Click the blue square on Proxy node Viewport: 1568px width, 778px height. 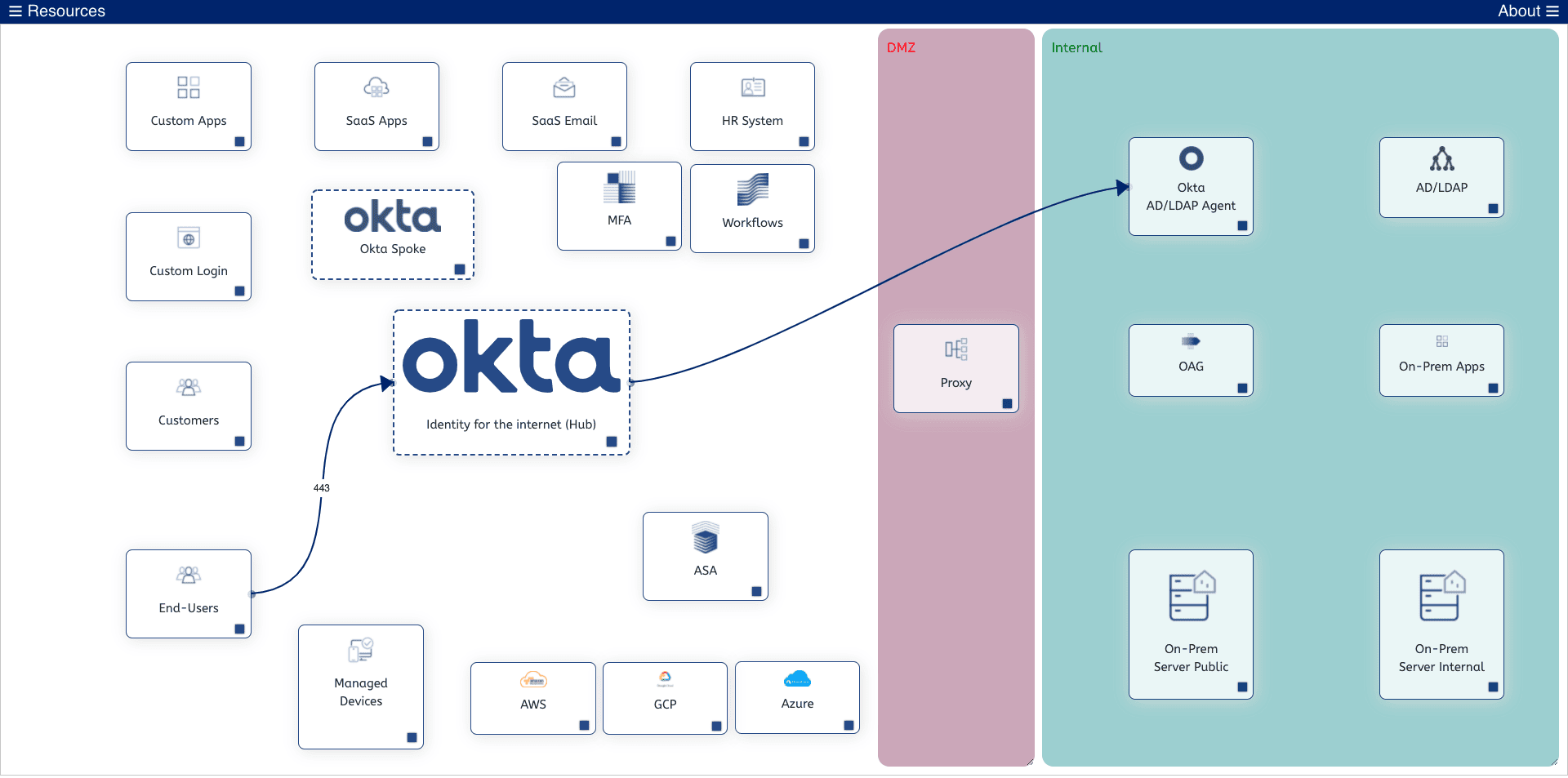(x=1008, y=403)
